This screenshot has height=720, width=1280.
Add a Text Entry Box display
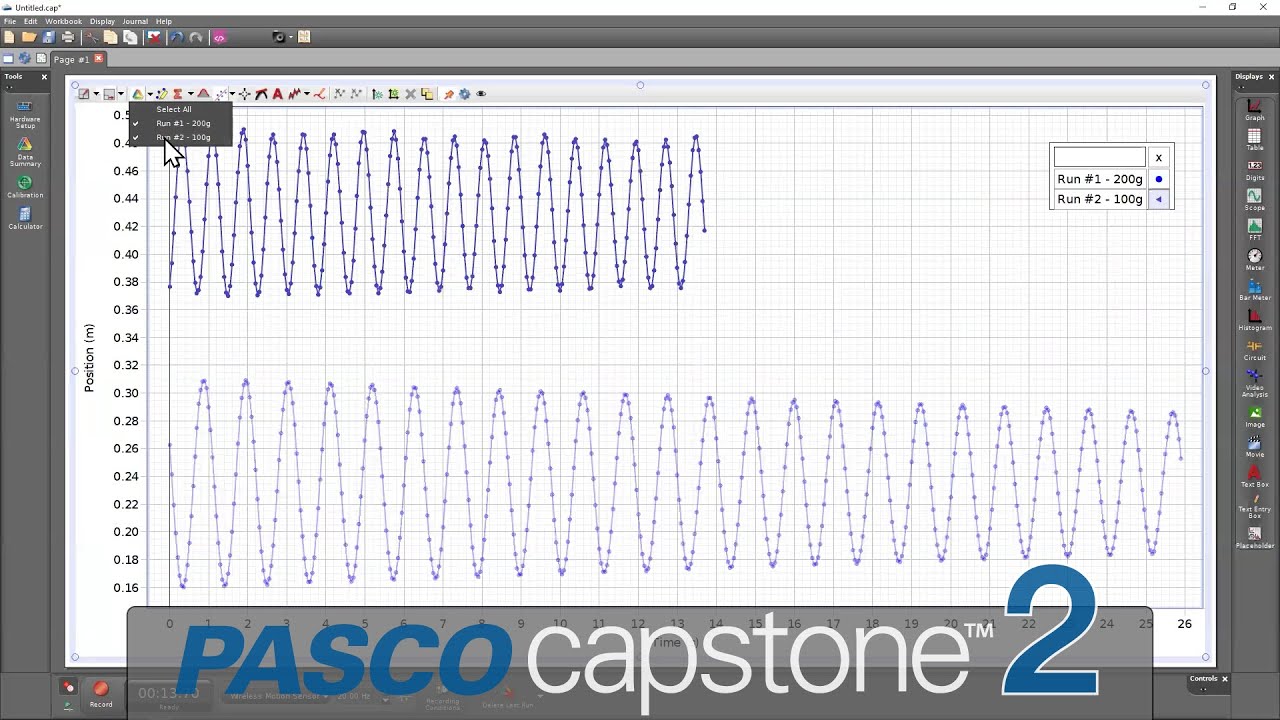(1254, 506)
